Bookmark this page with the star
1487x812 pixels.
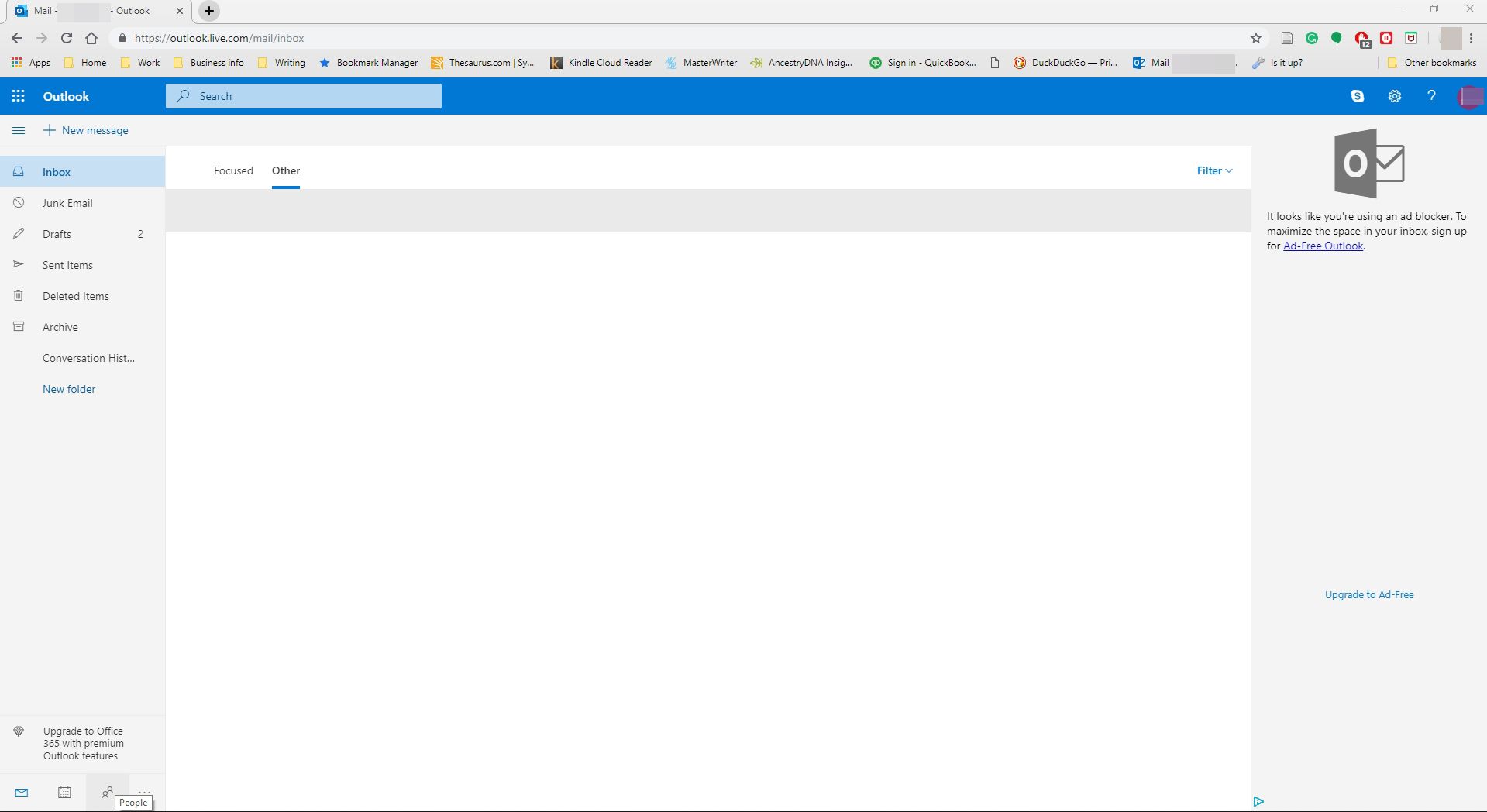click(x=1256, y=38)
